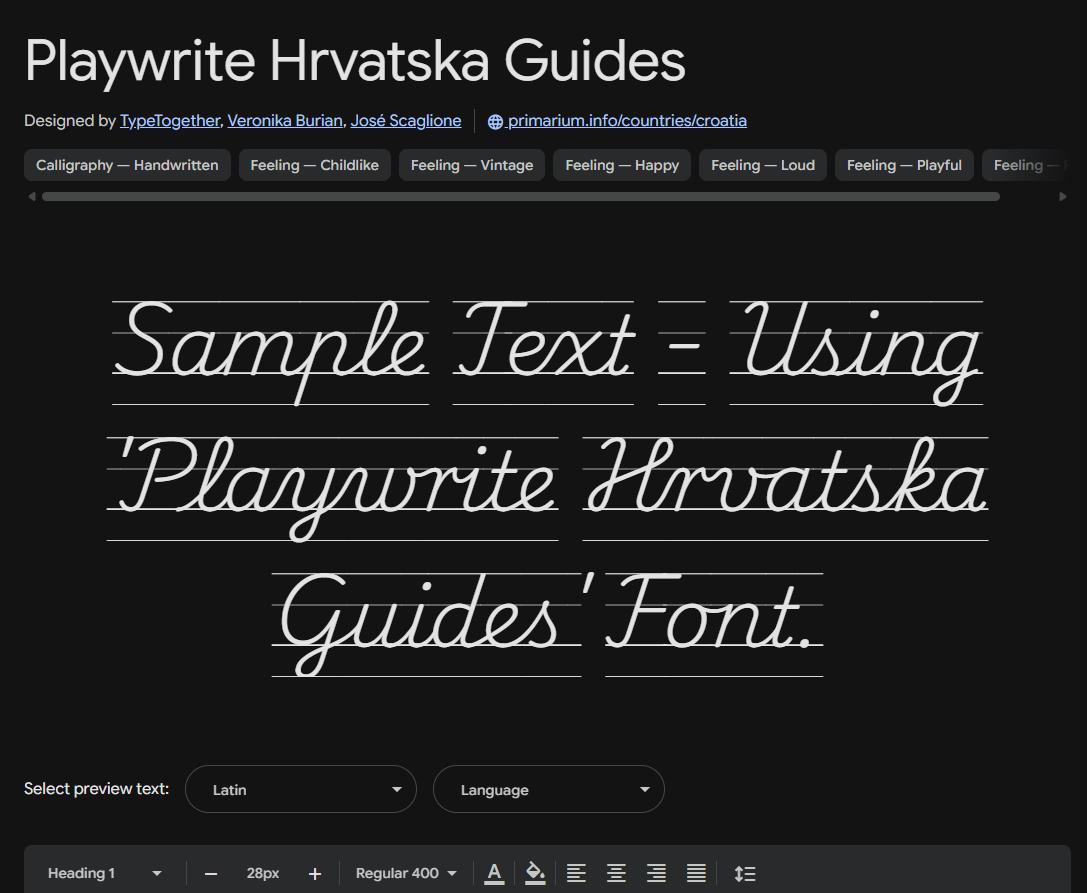This screenshot has height=893, width=1087.
Task: Open the José Scaglione designer link
Action: click(406, 121)
